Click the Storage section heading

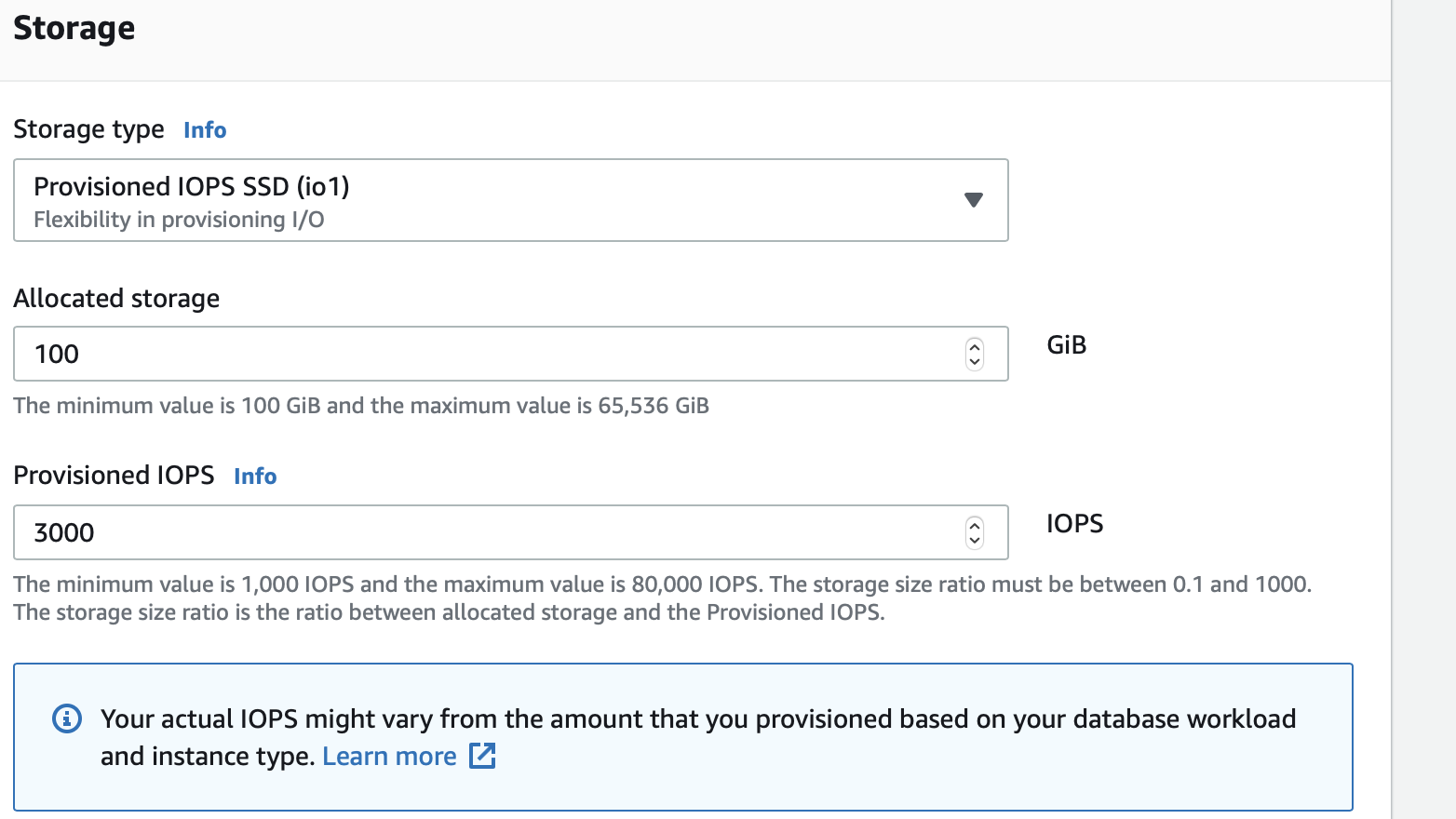pyautogui.click(x=74, y=28)
